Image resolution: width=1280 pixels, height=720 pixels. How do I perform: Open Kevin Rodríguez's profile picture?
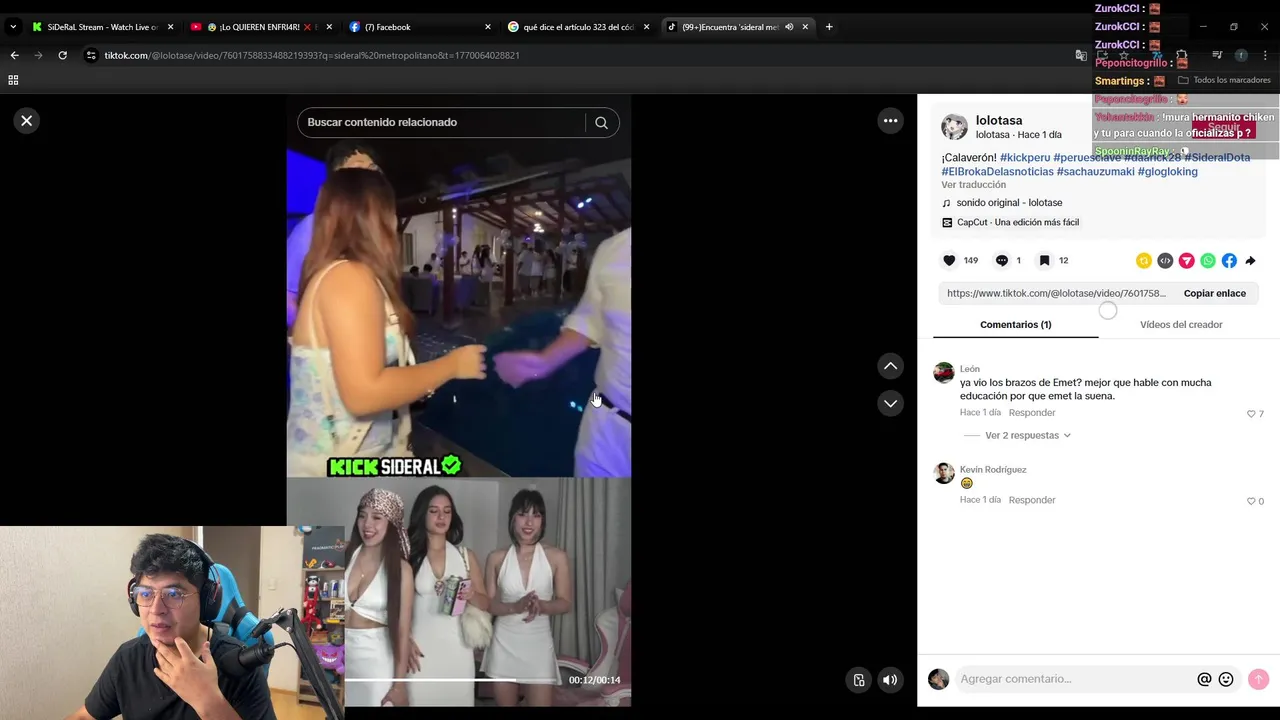point(943,473)
